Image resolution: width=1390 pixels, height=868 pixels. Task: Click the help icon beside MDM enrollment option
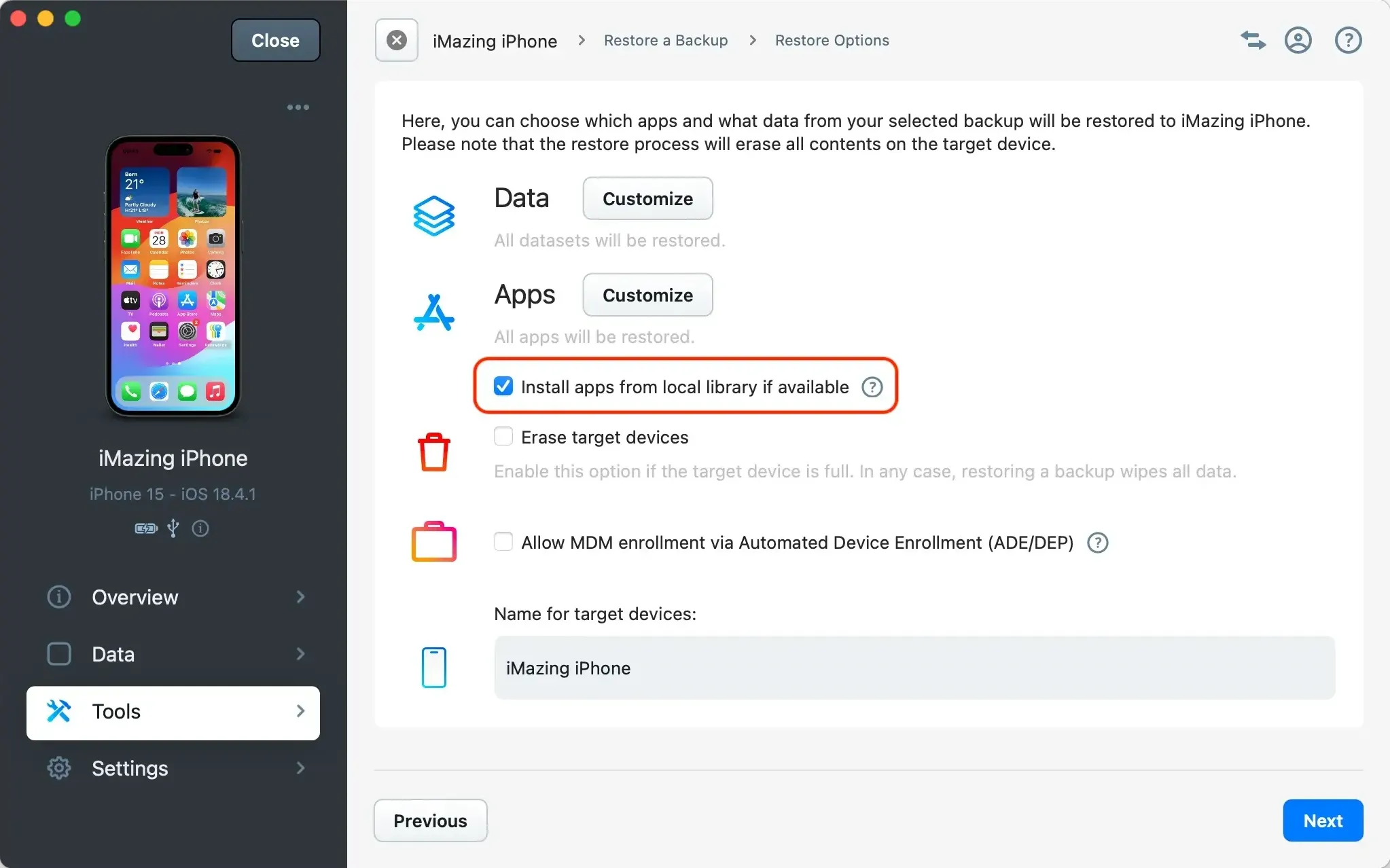click(x=1097, y=543)
